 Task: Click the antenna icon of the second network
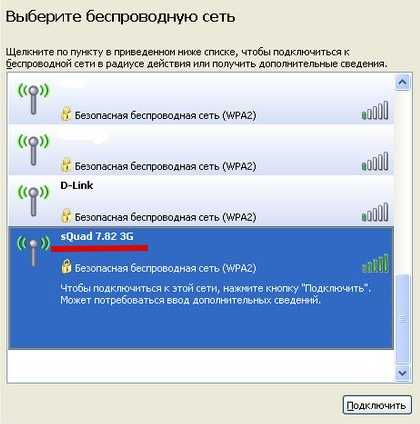(x=33, y=150)
